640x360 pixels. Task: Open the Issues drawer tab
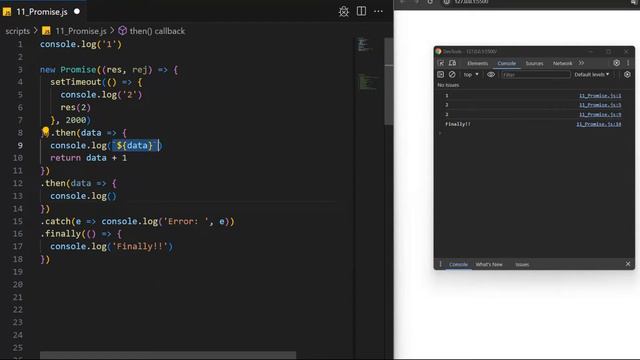point(522,264)
